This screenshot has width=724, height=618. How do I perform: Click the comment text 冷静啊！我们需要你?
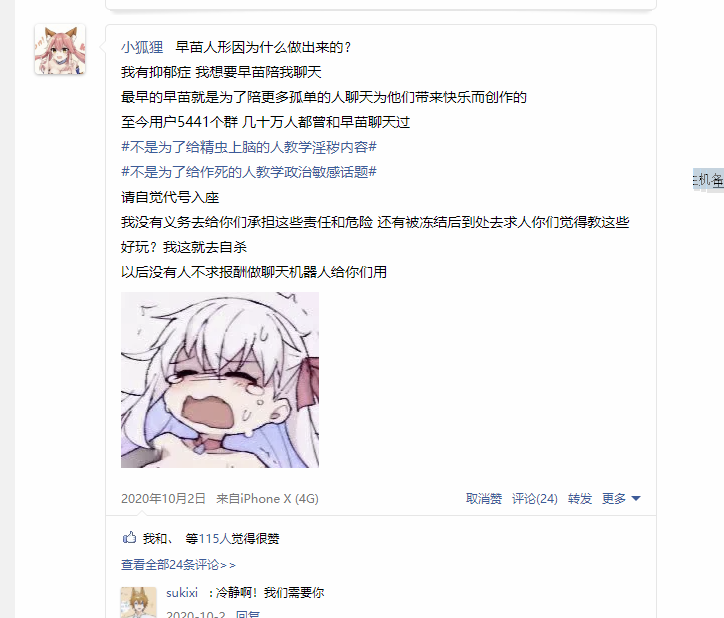point(270,593)
